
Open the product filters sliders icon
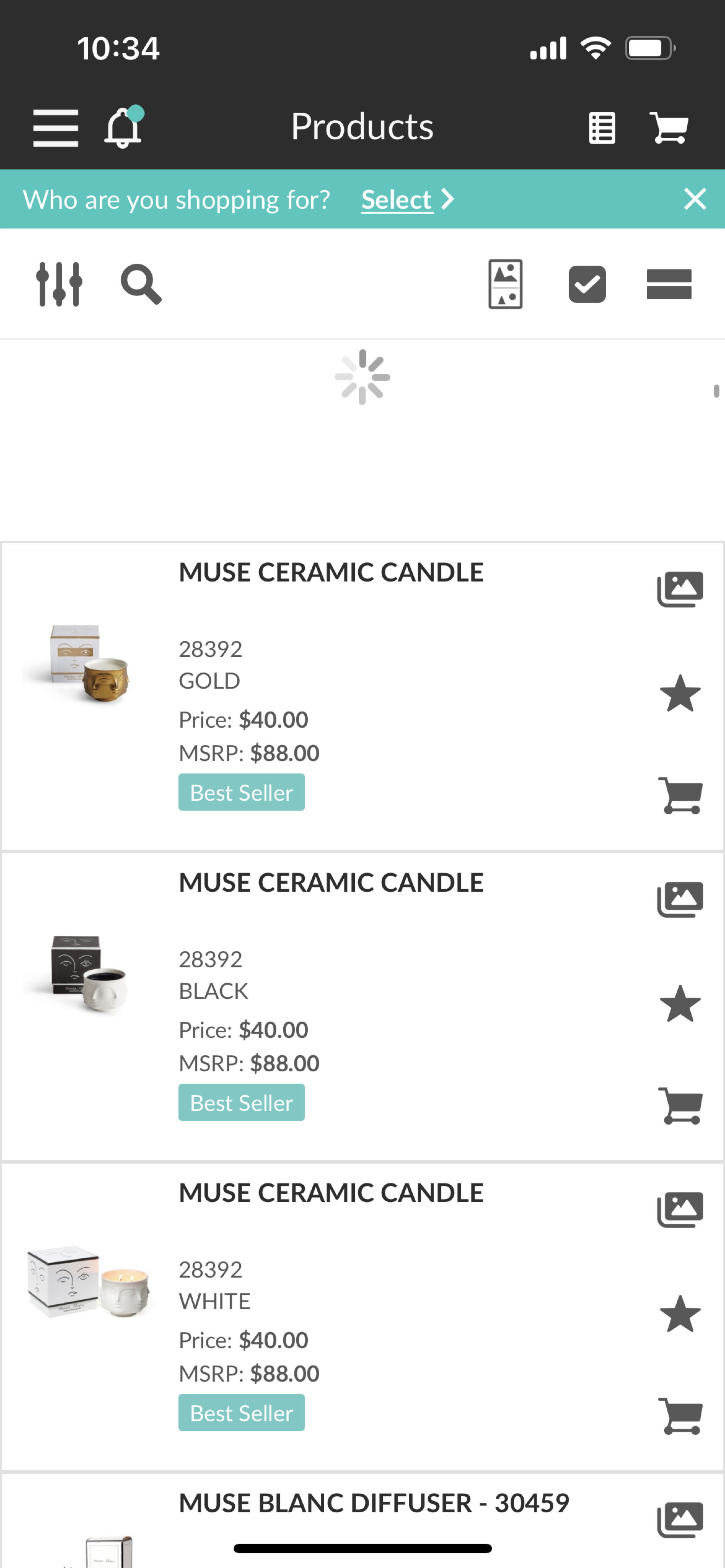click(59, 284)
